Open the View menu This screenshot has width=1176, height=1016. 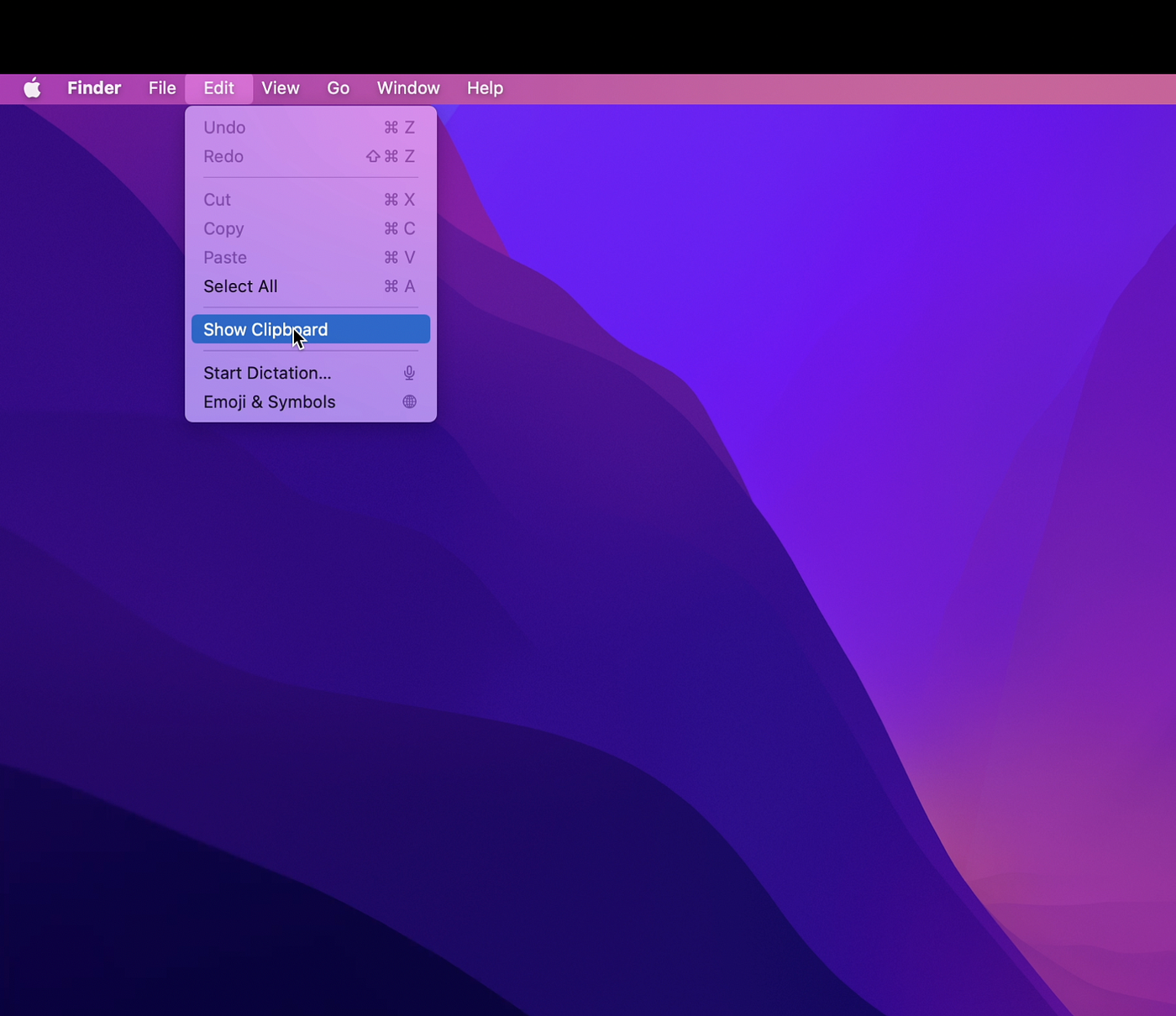tap(281, 88)
